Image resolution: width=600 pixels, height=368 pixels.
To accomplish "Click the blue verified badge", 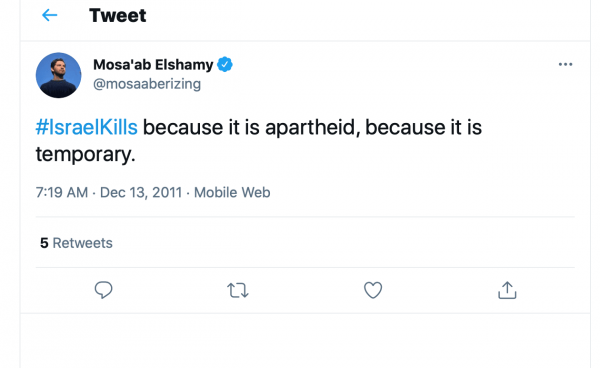I will coord(225,64).
